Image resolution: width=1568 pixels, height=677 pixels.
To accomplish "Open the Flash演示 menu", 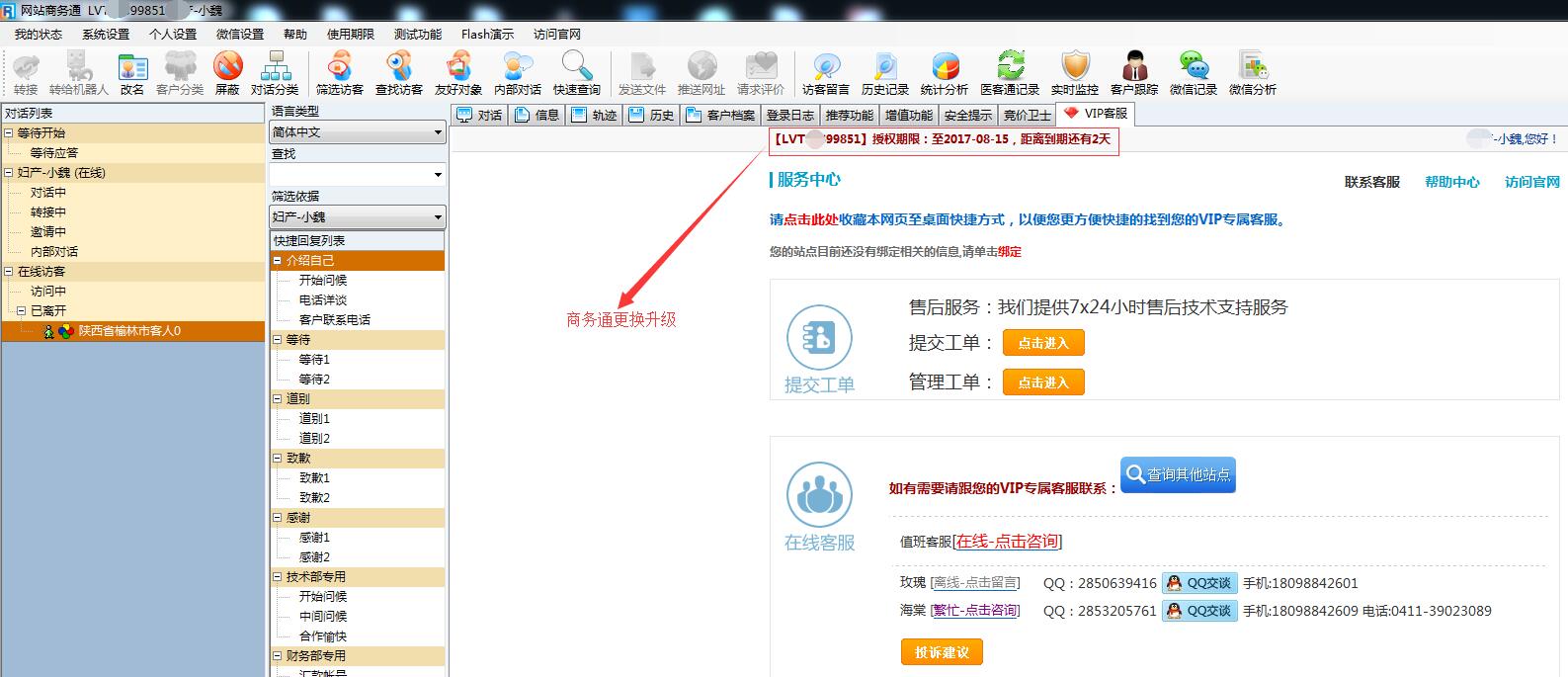I will pos(487,34).
